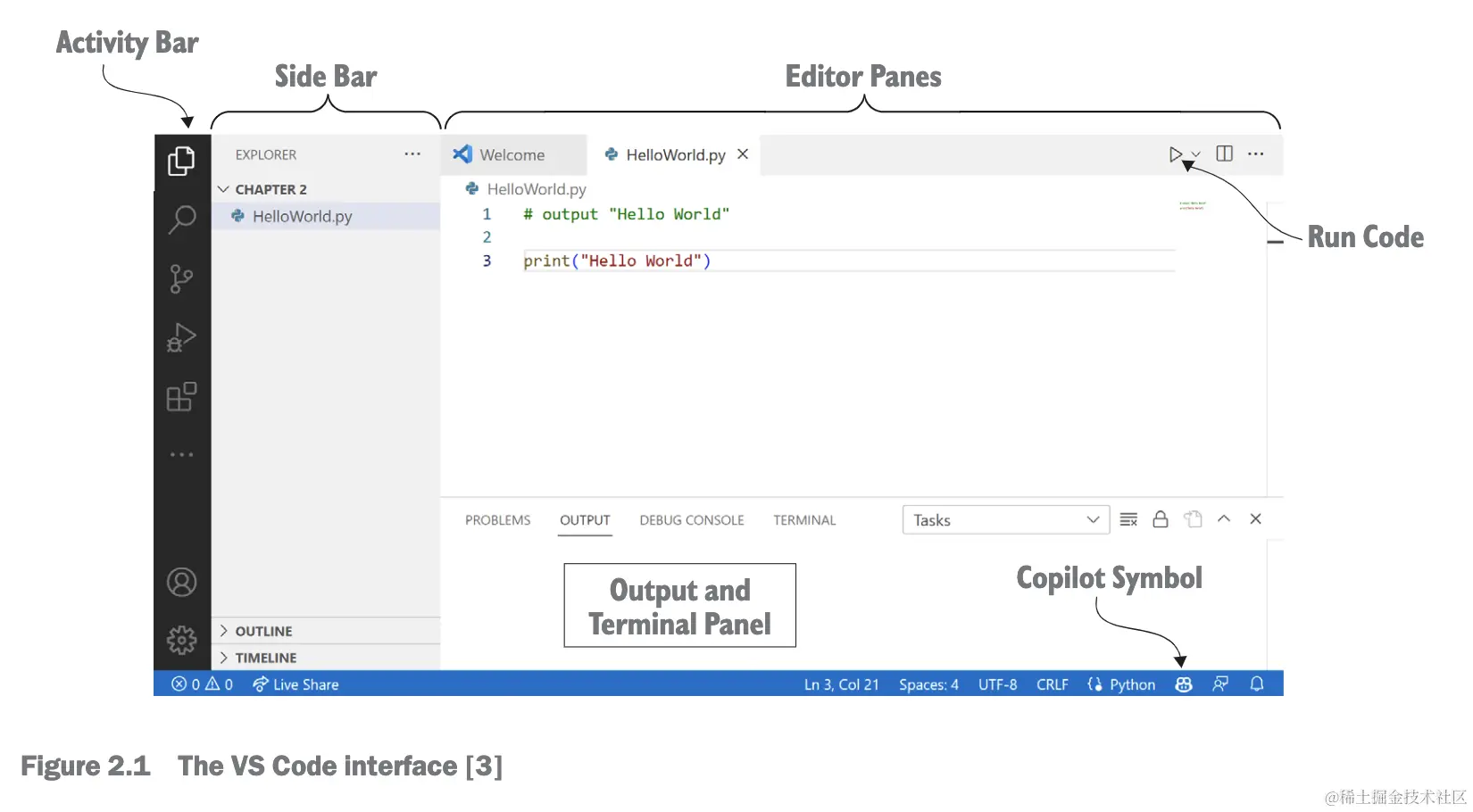The height and width of the screenshot is (812, 1473).
Task: Switch to the OUTPUT panel tab
Action: (x=585, y=520)
